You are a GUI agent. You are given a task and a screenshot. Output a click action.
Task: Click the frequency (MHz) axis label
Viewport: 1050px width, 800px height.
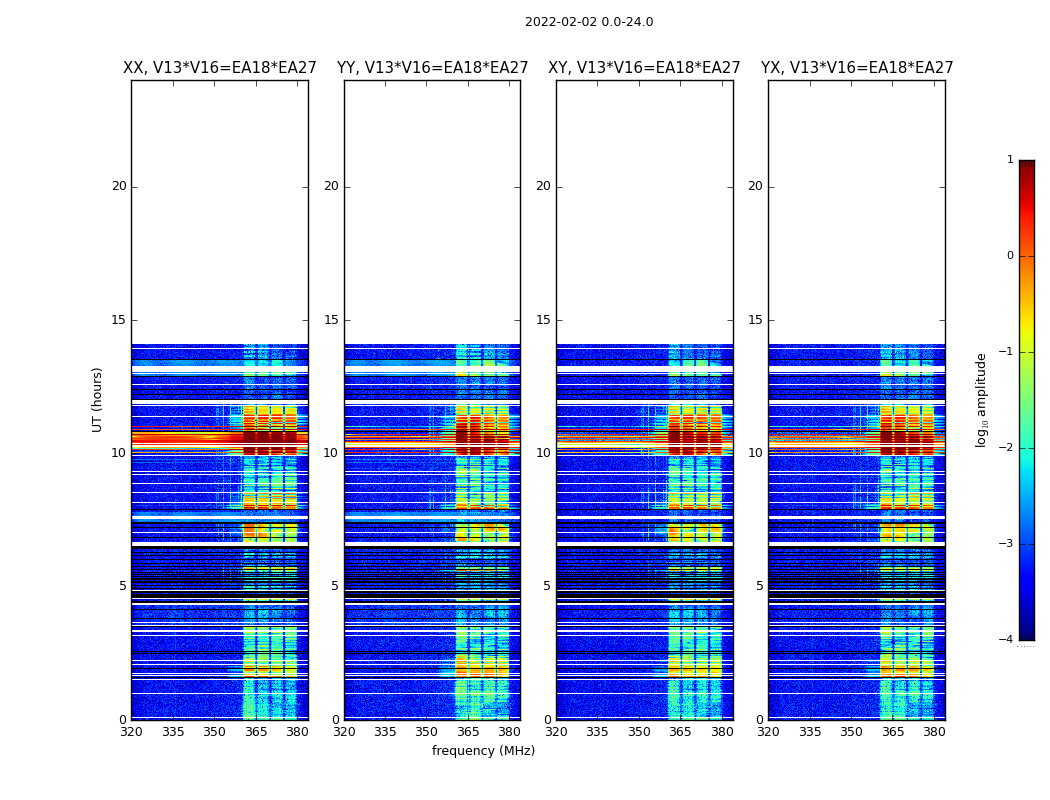(x=483, y=751)
